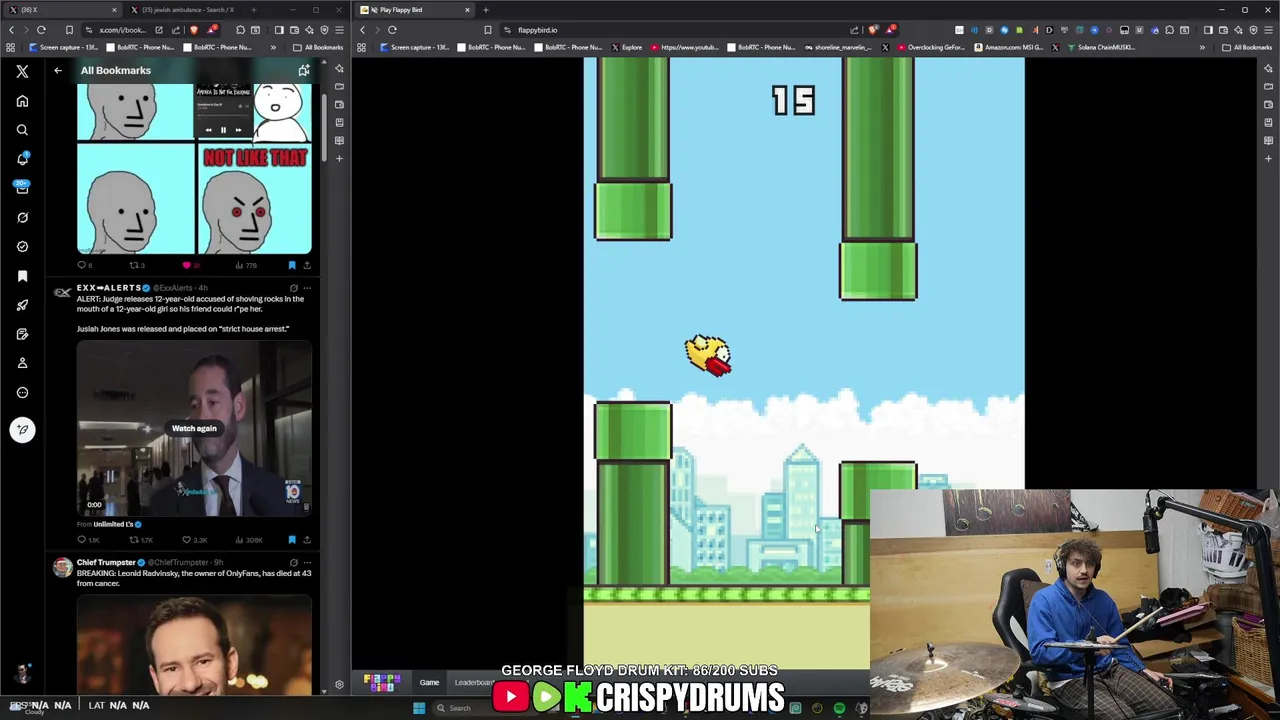Click the bookmark folder icon in the All Bookmarks header

pyautogui.click(x=303, y=70)
